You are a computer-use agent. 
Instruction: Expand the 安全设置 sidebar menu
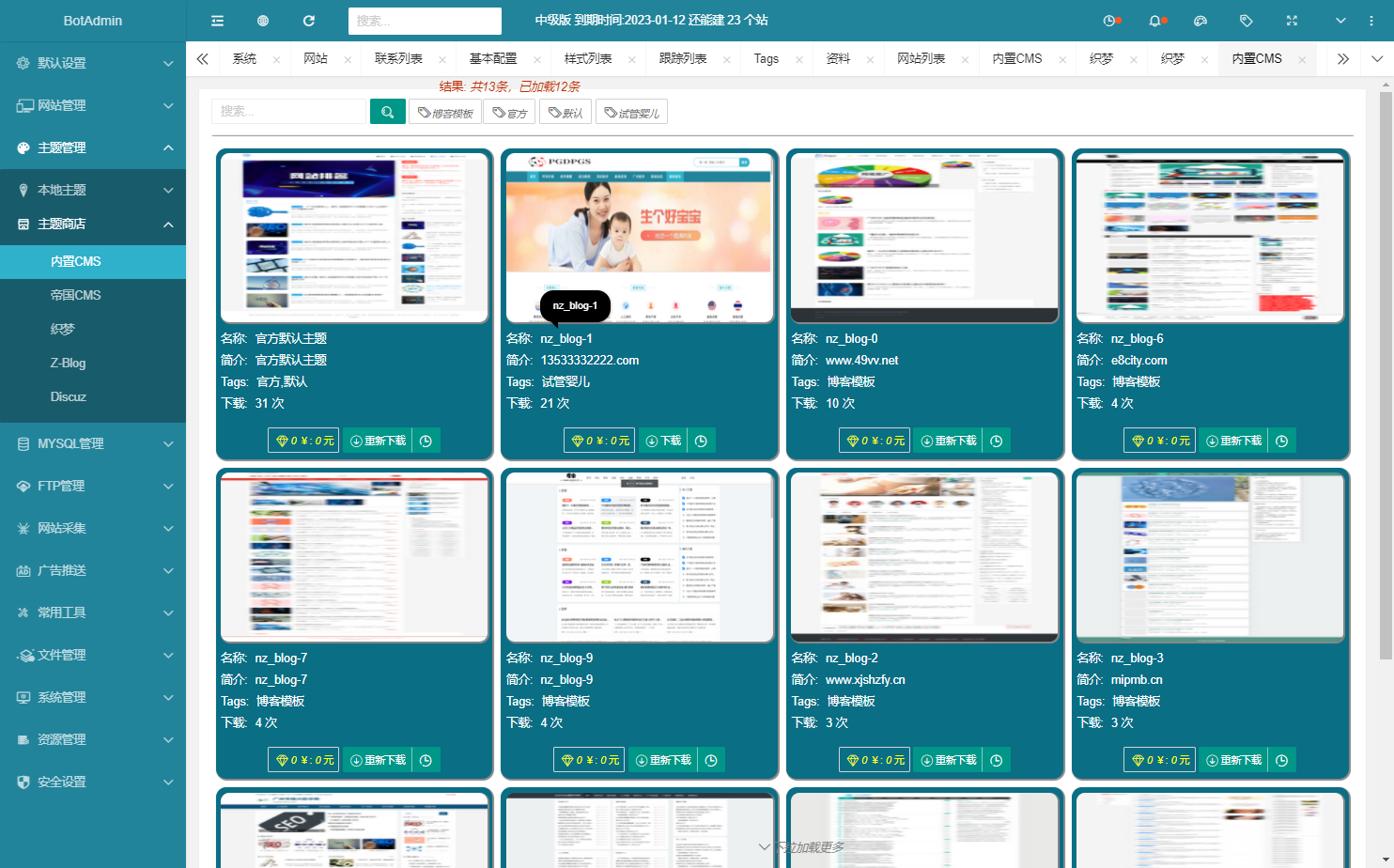(x=93, y=782)
